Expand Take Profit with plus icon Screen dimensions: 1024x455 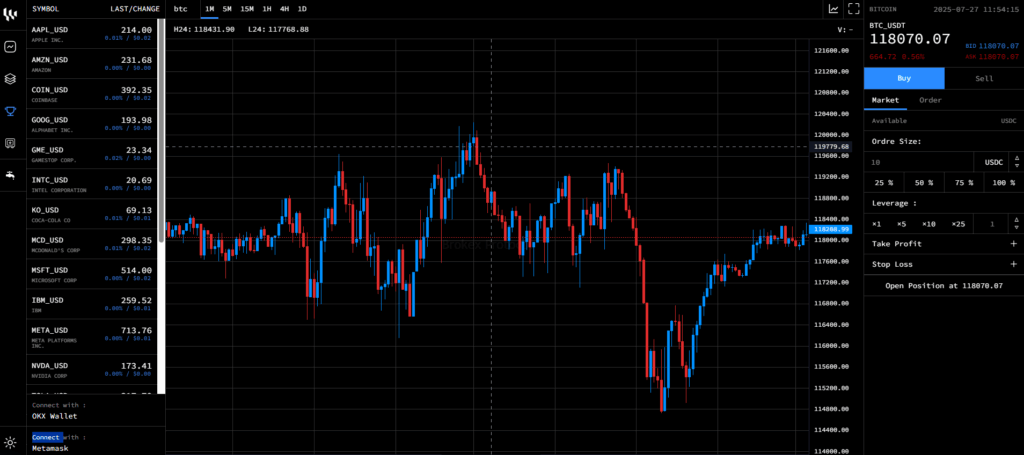1014,243
